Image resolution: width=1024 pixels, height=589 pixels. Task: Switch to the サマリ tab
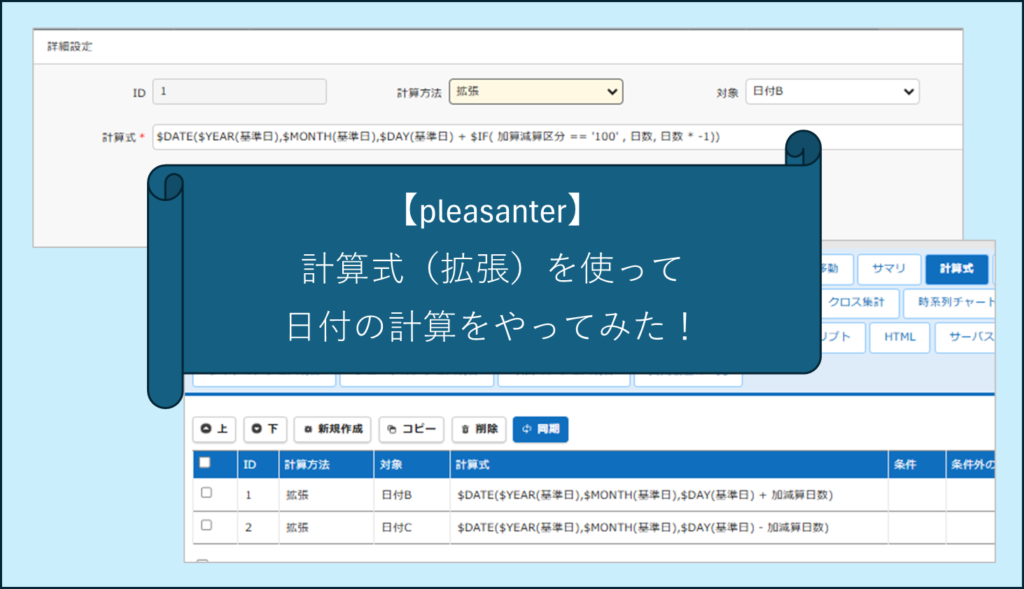point(888,268)
